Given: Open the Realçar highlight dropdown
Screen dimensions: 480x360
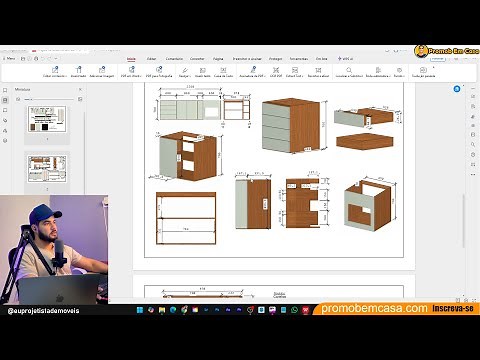Looking at the screenshot, I should click(x=185, y=72).
